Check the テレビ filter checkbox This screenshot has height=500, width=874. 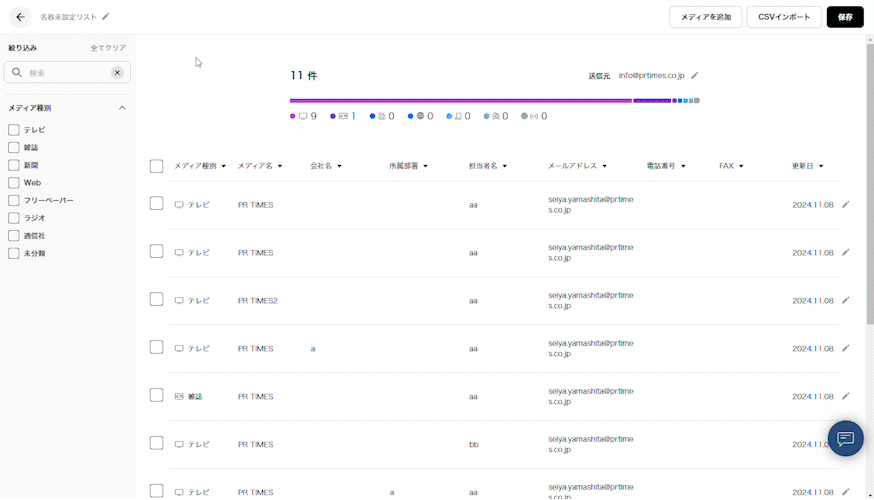click(x=14, y=130)
